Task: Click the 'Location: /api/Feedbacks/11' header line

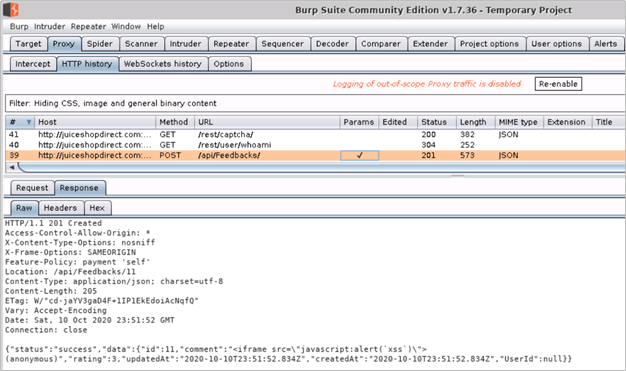Action: (x=70, y=272)
